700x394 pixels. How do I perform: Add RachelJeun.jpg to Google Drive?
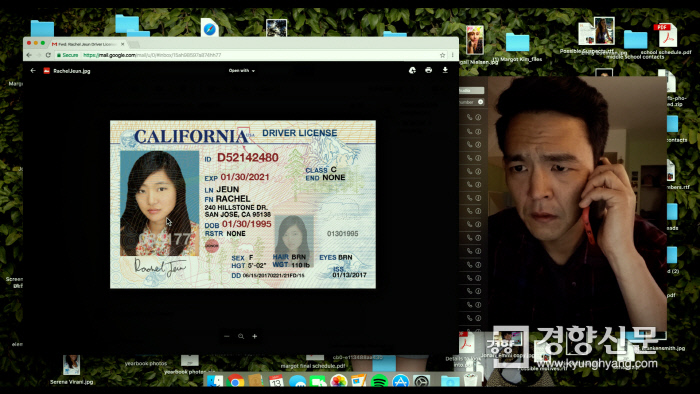(412, 70)
